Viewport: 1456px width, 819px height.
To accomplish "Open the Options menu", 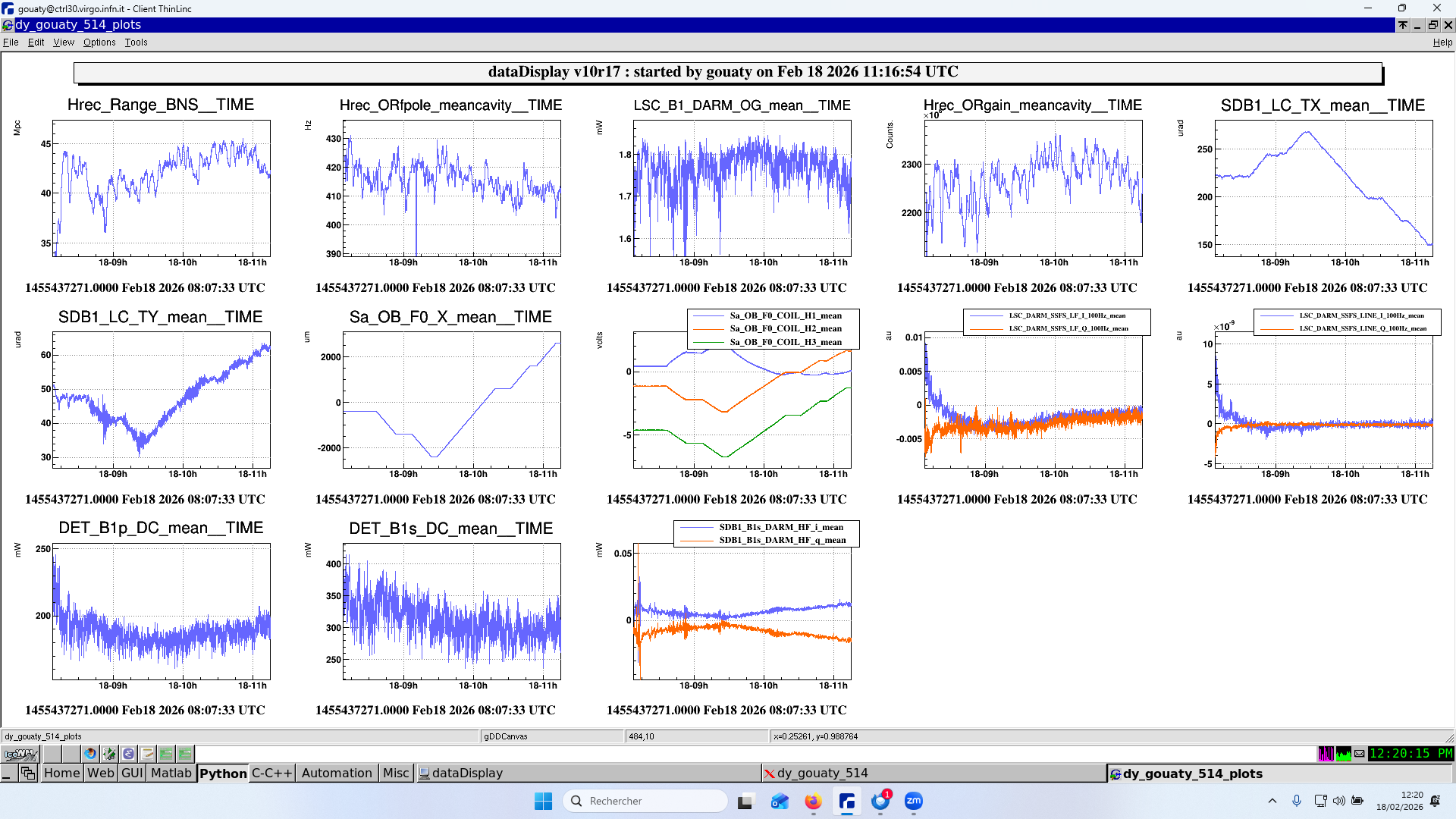I will coord(99,42).
